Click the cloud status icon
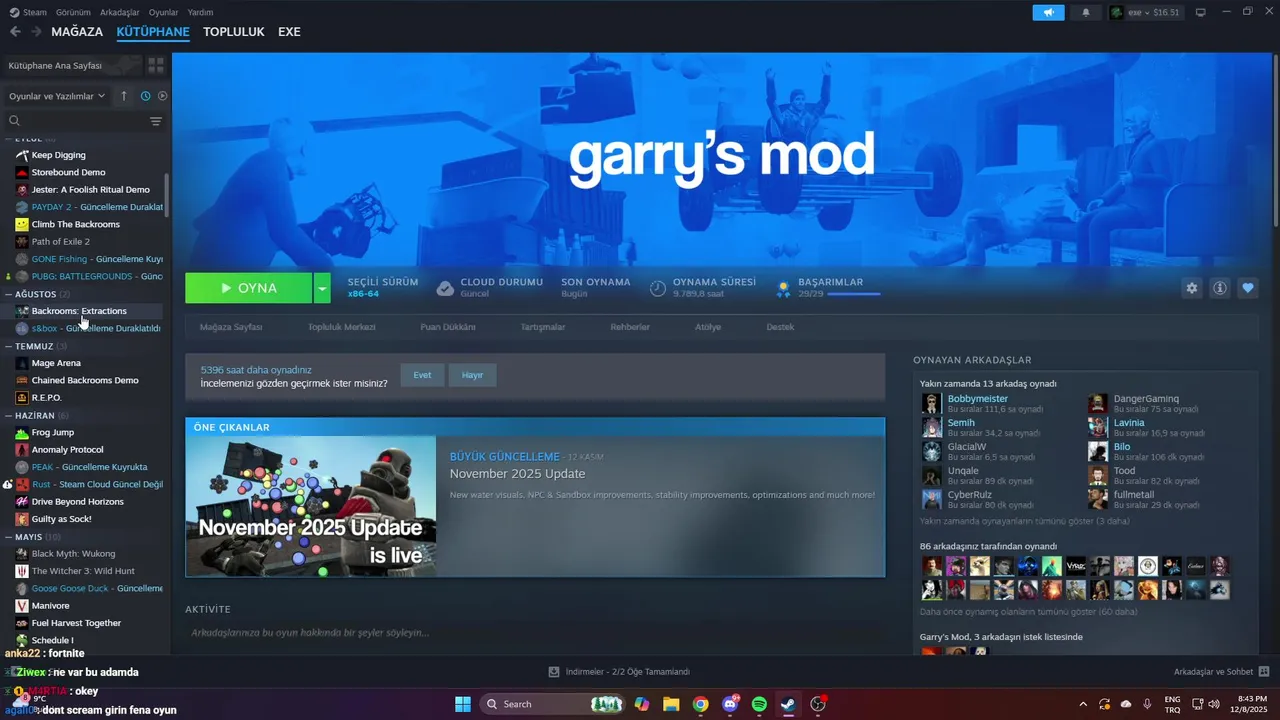Screen dimensions: 1280x720 (445, 288)
